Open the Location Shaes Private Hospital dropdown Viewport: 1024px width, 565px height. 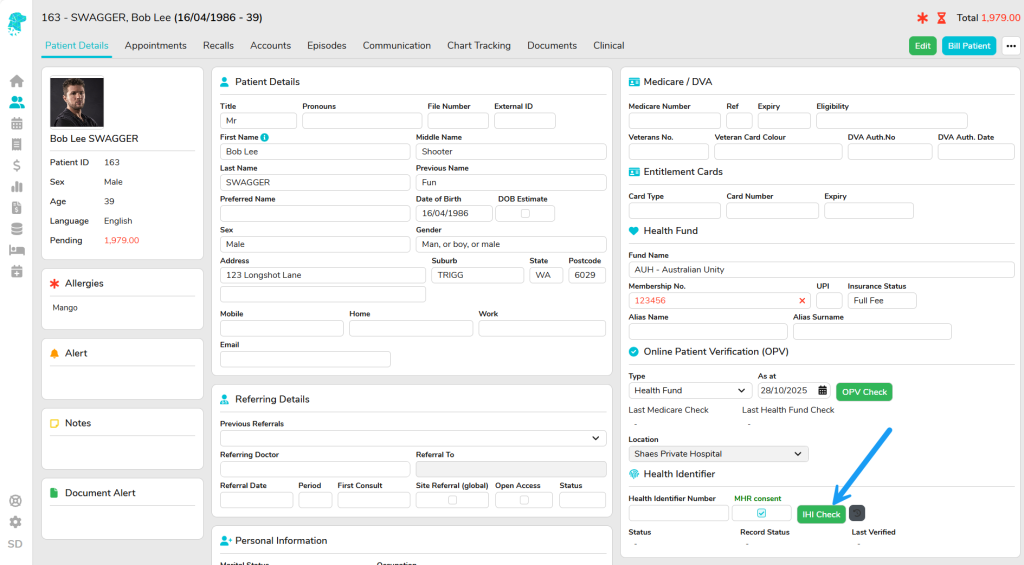pos(717,454)
